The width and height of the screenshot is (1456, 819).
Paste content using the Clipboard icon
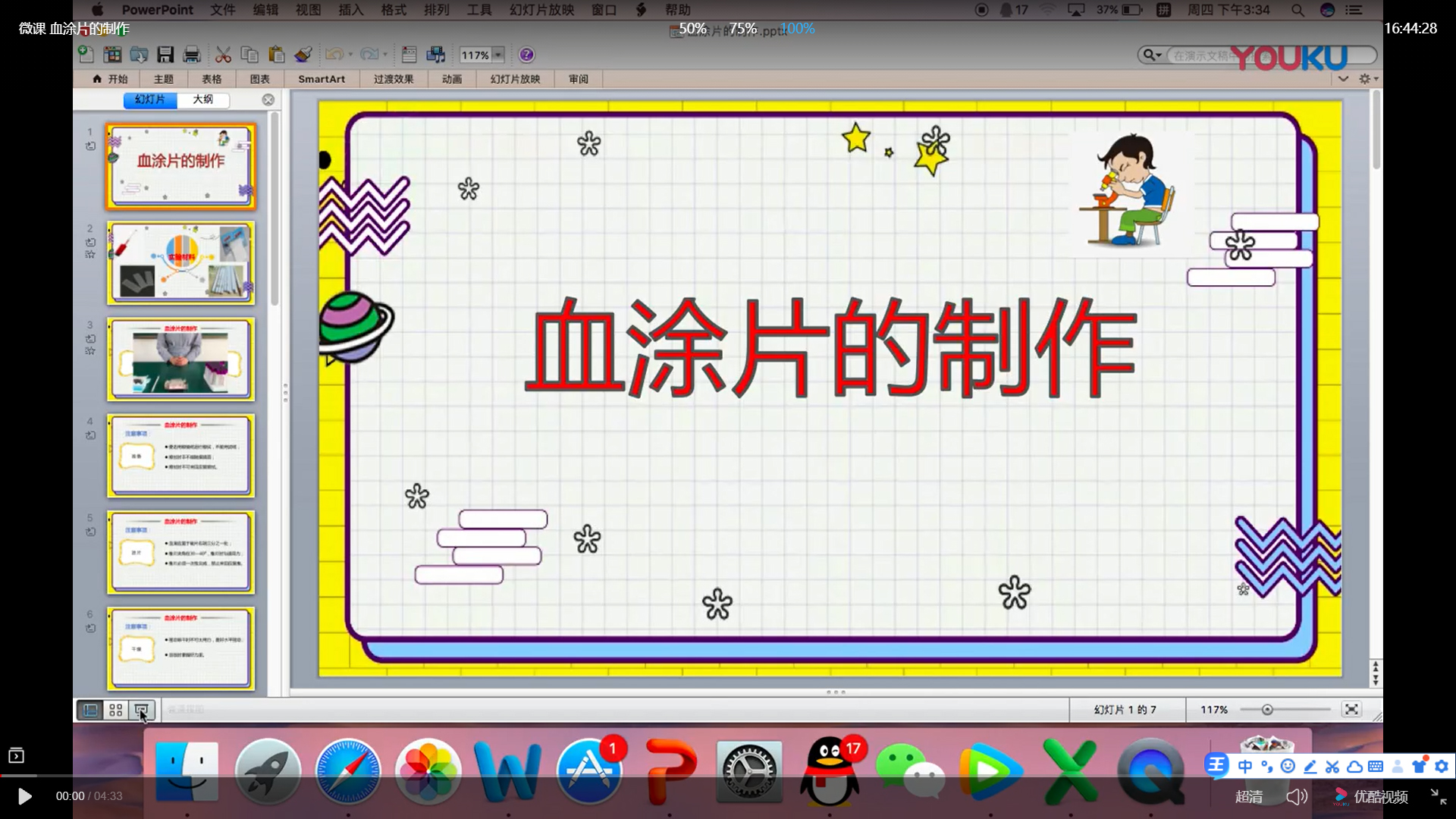click(276, 54)
